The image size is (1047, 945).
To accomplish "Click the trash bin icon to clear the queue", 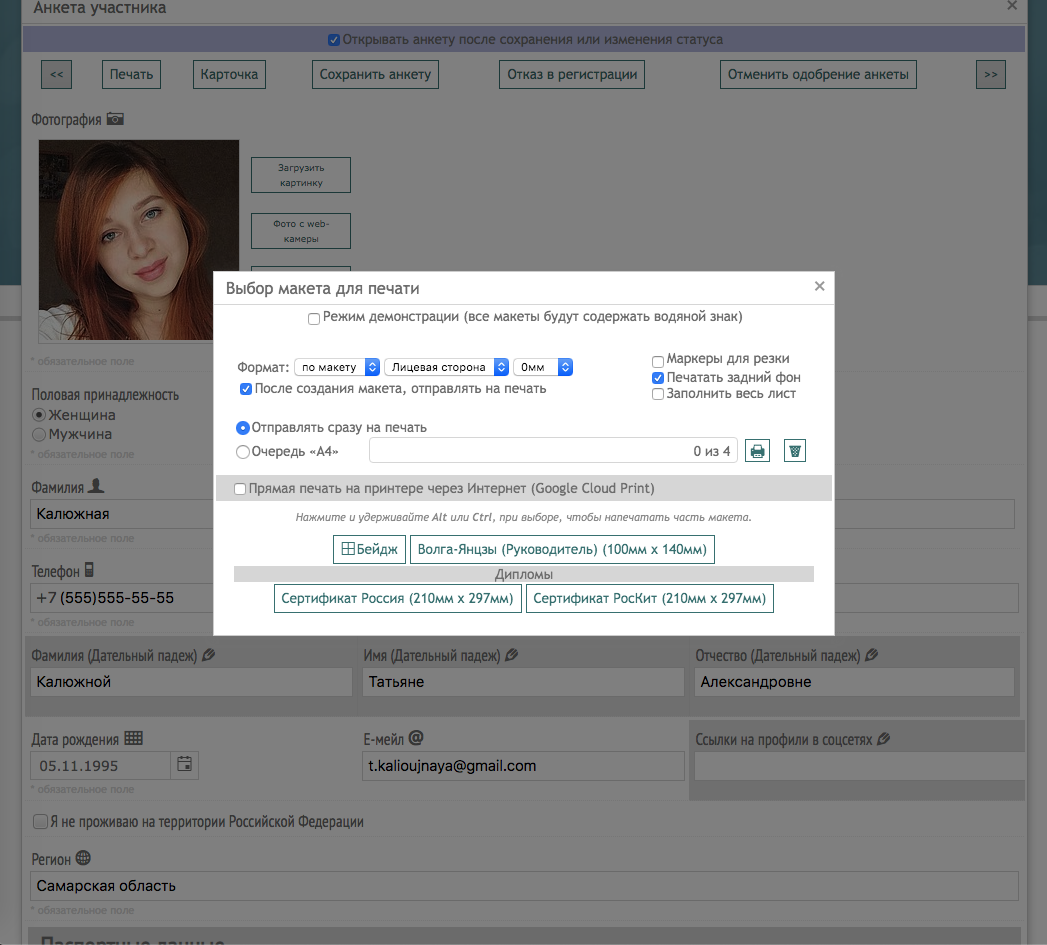I will (x=794, y=451).
